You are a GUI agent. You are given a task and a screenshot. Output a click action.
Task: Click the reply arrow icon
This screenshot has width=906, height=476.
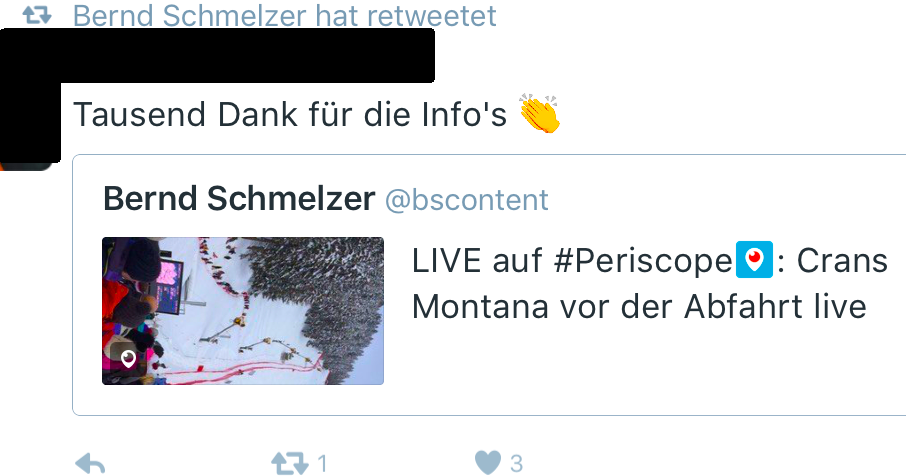(x=90, y=463)
